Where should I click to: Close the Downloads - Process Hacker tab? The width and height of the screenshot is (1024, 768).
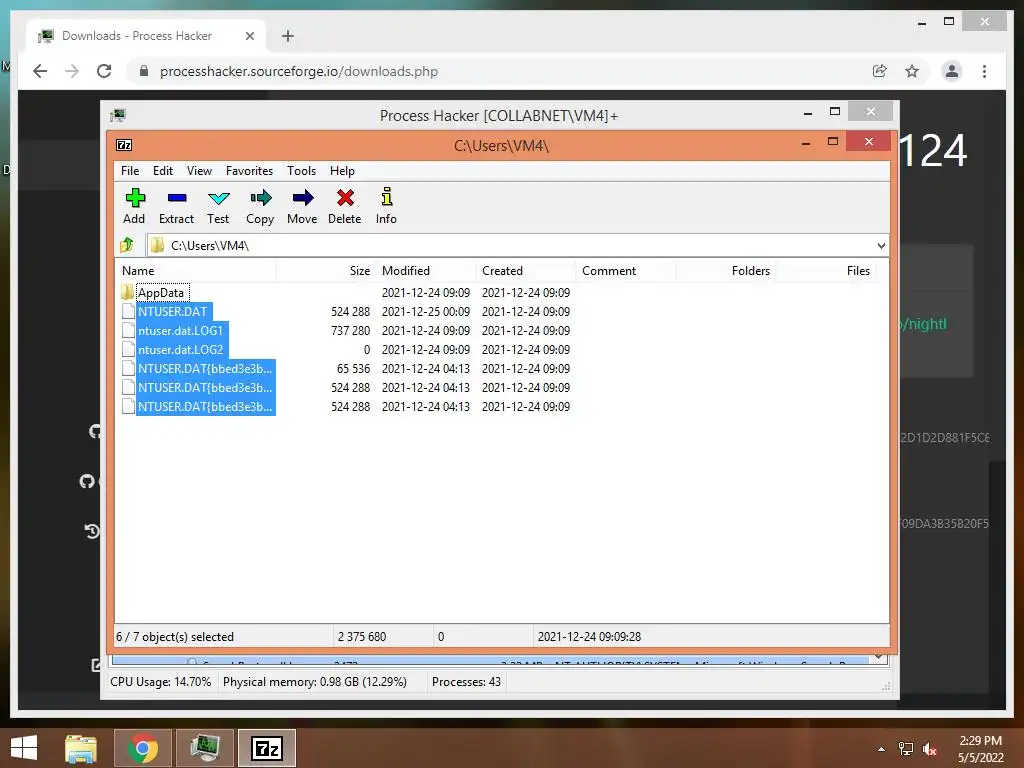249,36
